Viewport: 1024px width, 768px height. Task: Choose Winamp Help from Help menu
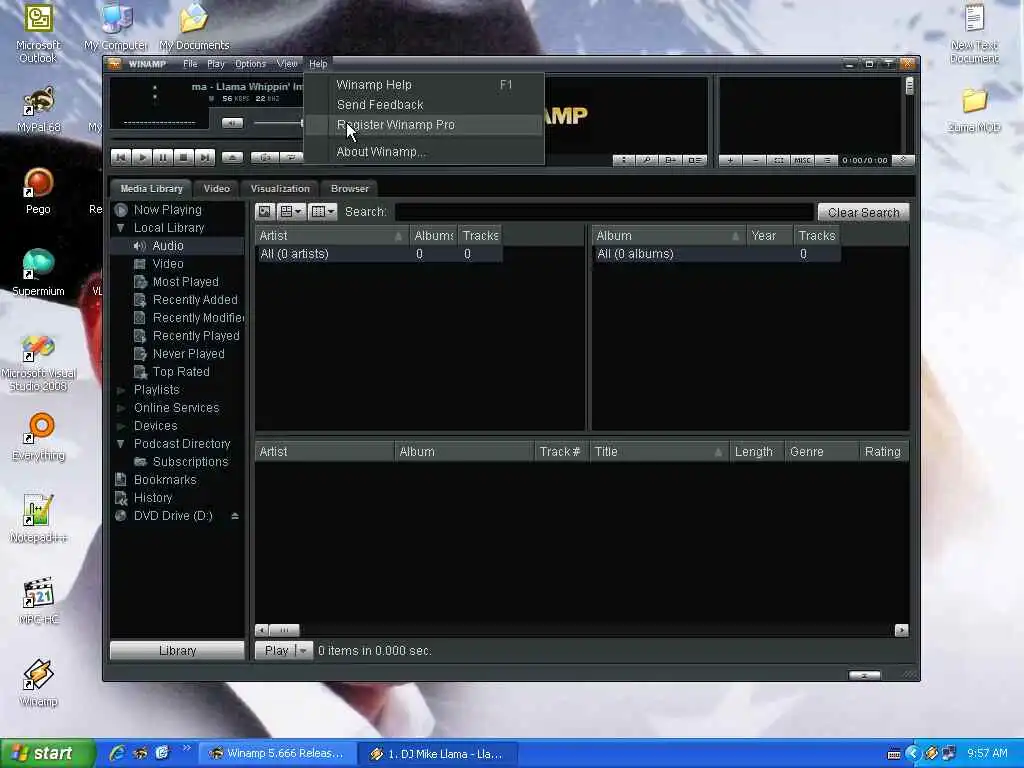click(424, 85)
